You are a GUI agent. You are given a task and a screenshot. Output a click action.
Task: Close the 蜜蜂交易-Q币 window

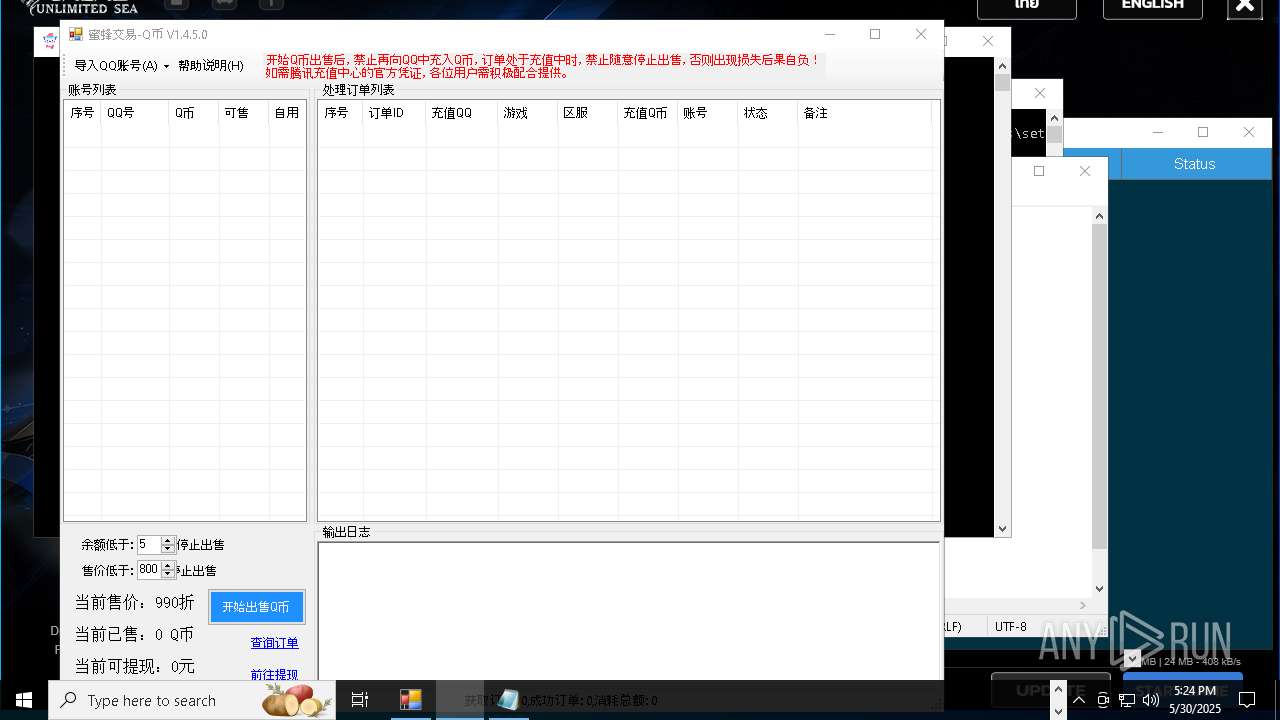[921, 34]
